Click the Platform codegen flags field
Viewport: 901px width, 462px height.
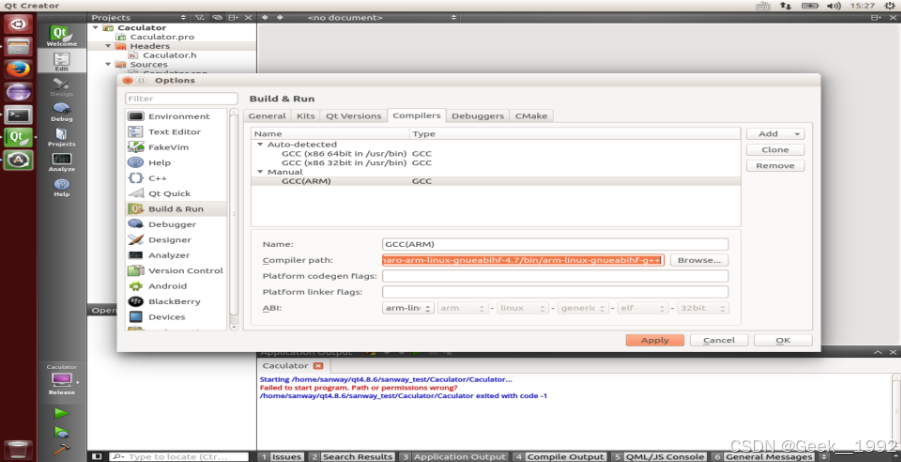pos(555,276)
